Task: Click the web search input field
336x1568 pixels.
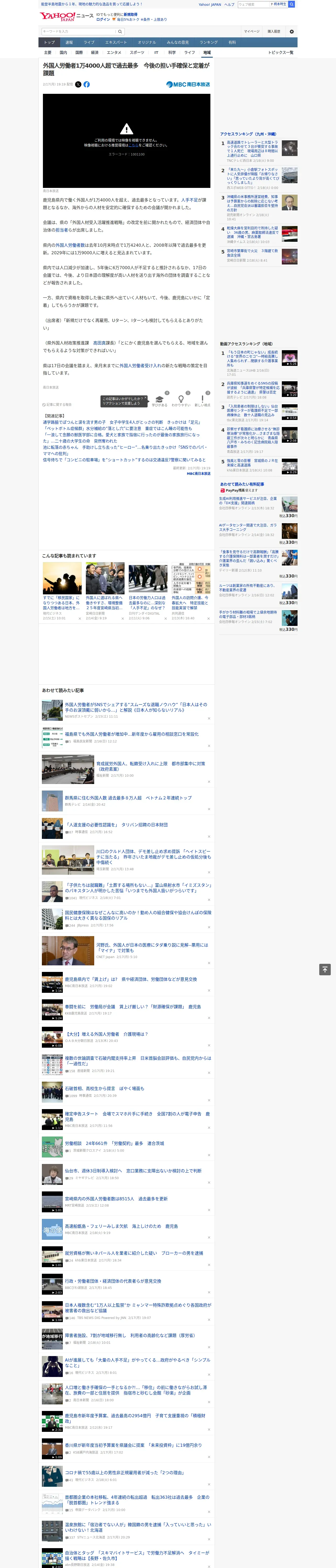Action: tap(254, 4)
